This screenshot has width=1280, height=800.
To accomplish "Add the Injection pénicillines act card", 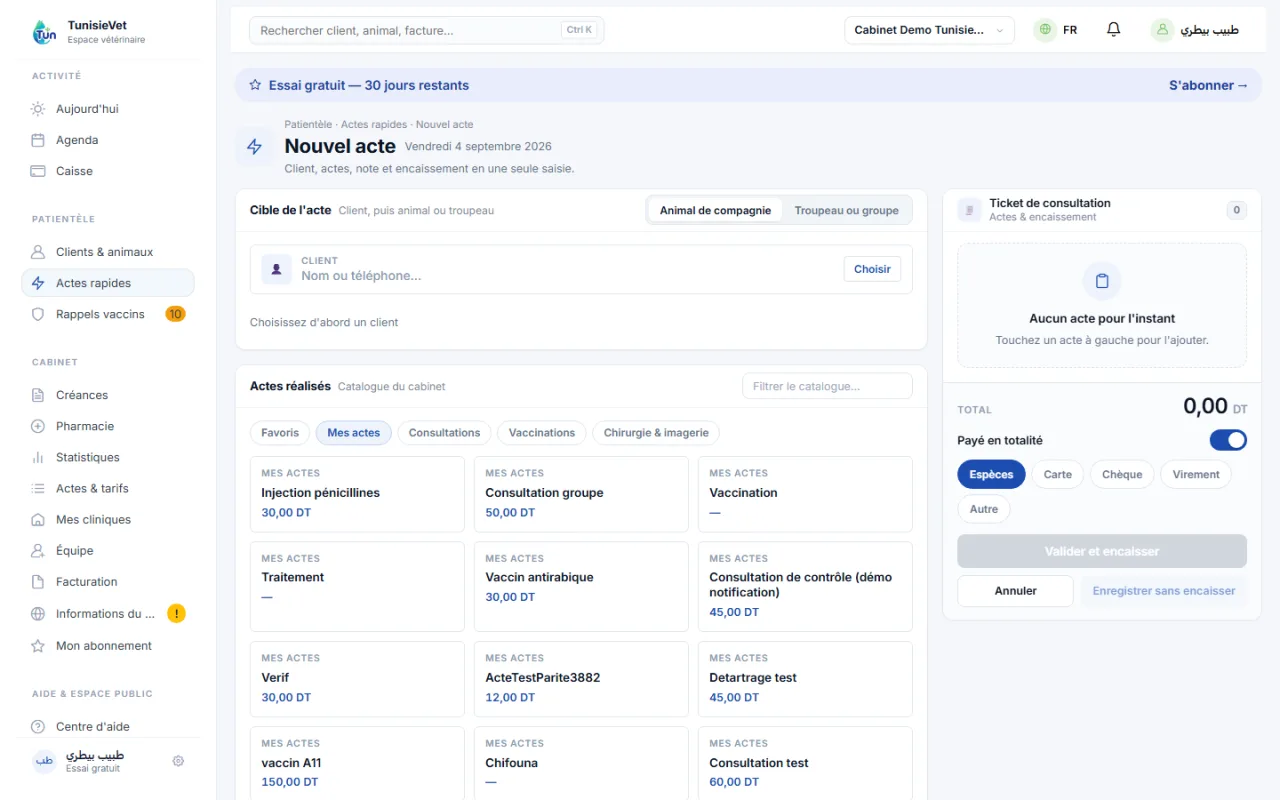I will (x=357, y=494).
